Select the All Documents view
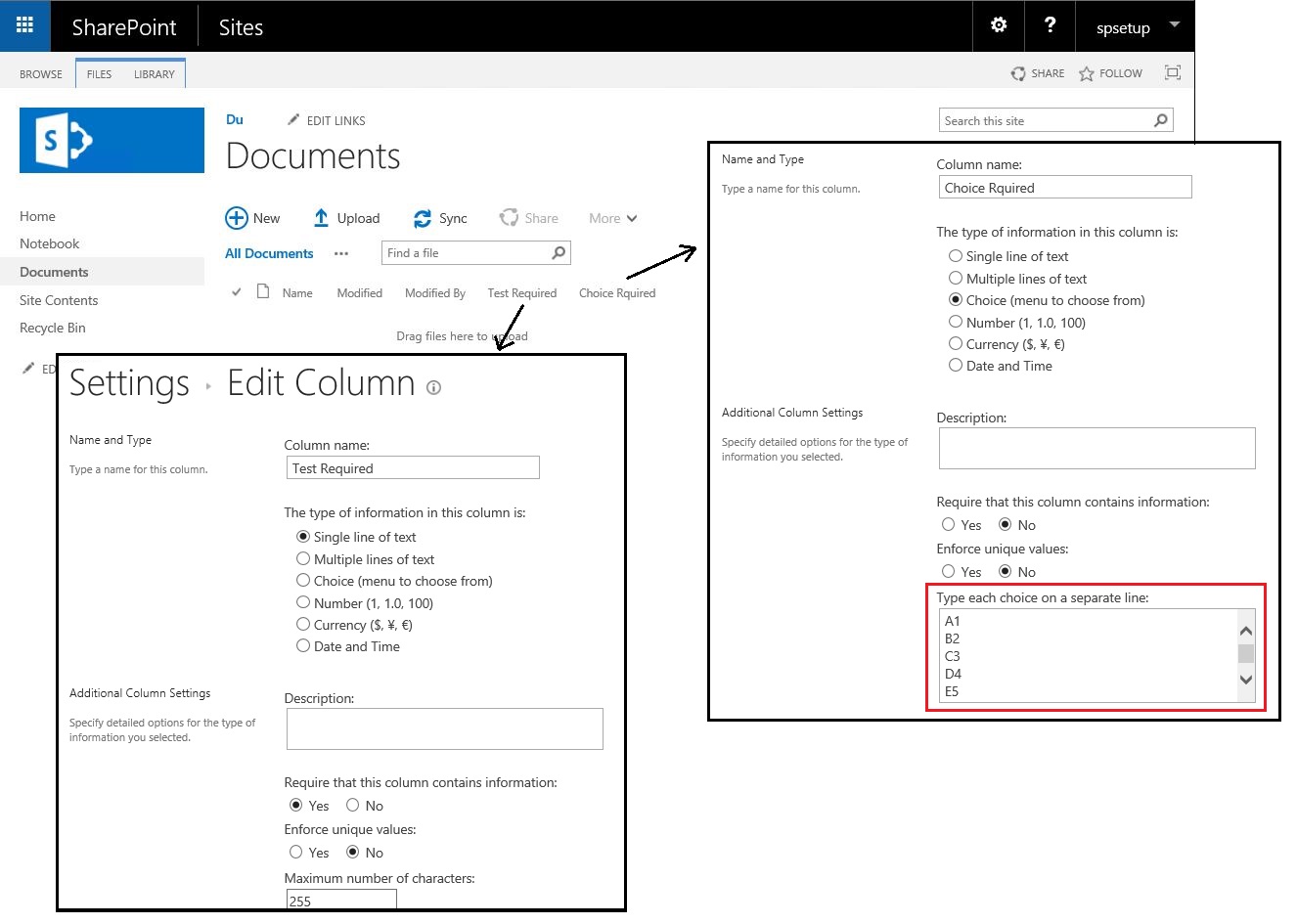 tap(269, 253)
